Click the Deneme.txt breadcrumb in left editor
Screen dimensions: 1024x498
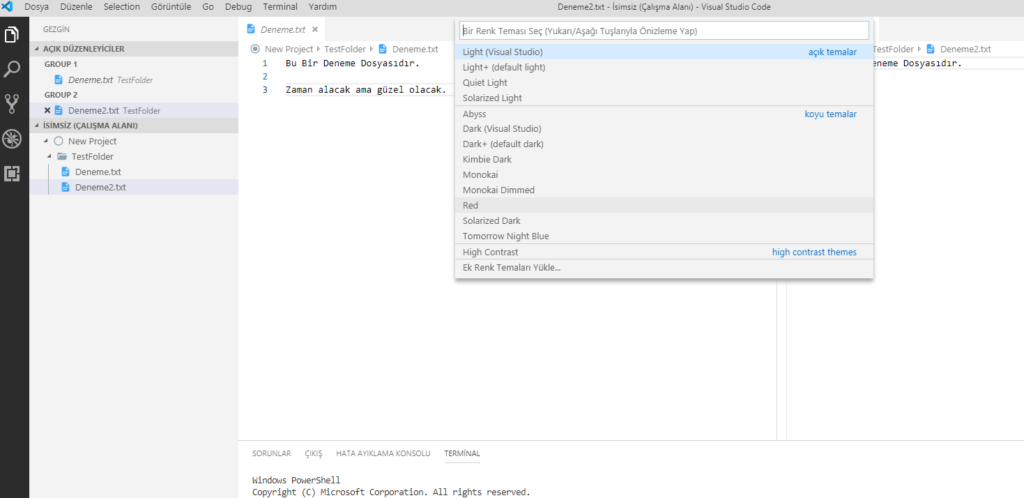click(415, 49)
